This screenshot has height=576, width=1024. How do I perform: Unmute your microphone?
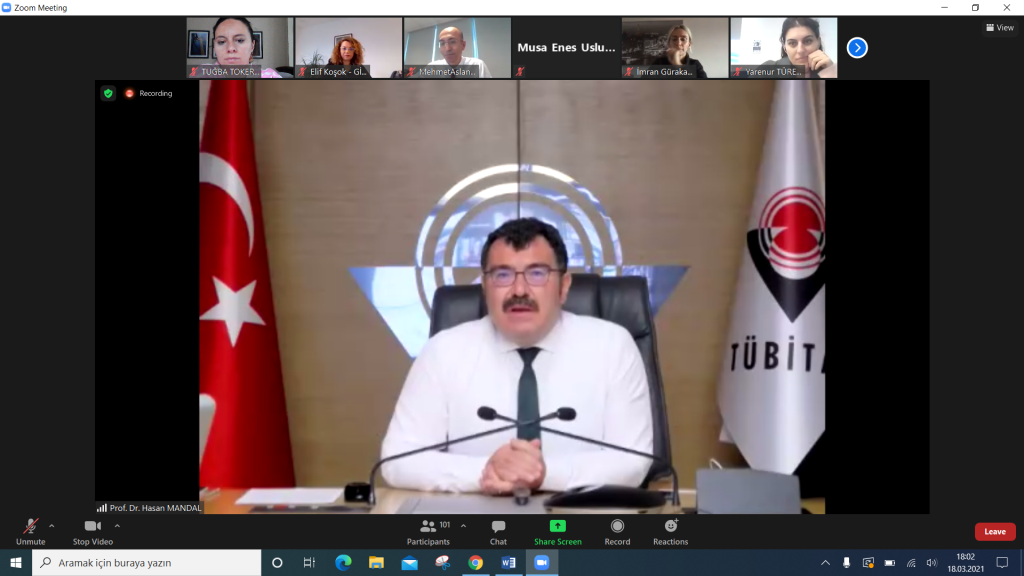pyautogui.click(x=30, y=531)
